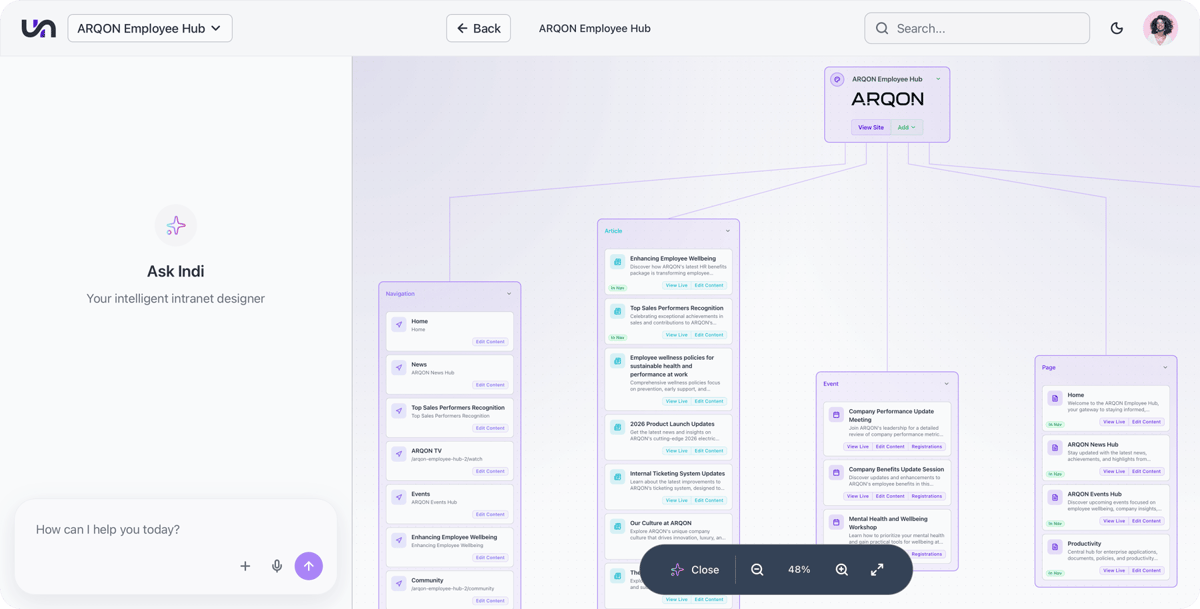1200x609 pixels.
Task: Collapse the Navigation panel chevron
Action: tap(509, 294)
